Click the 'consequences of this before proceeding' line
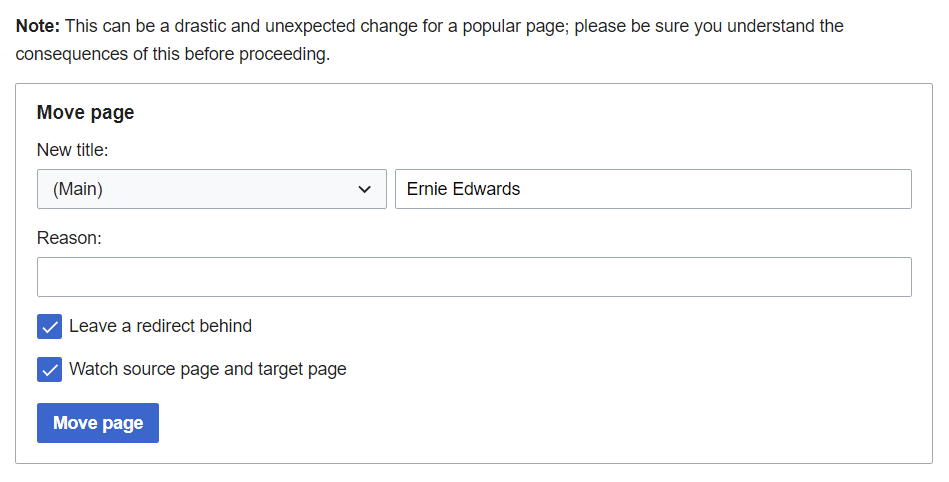Viewport: 949px width, 482px height. click(x=172, y=54)
